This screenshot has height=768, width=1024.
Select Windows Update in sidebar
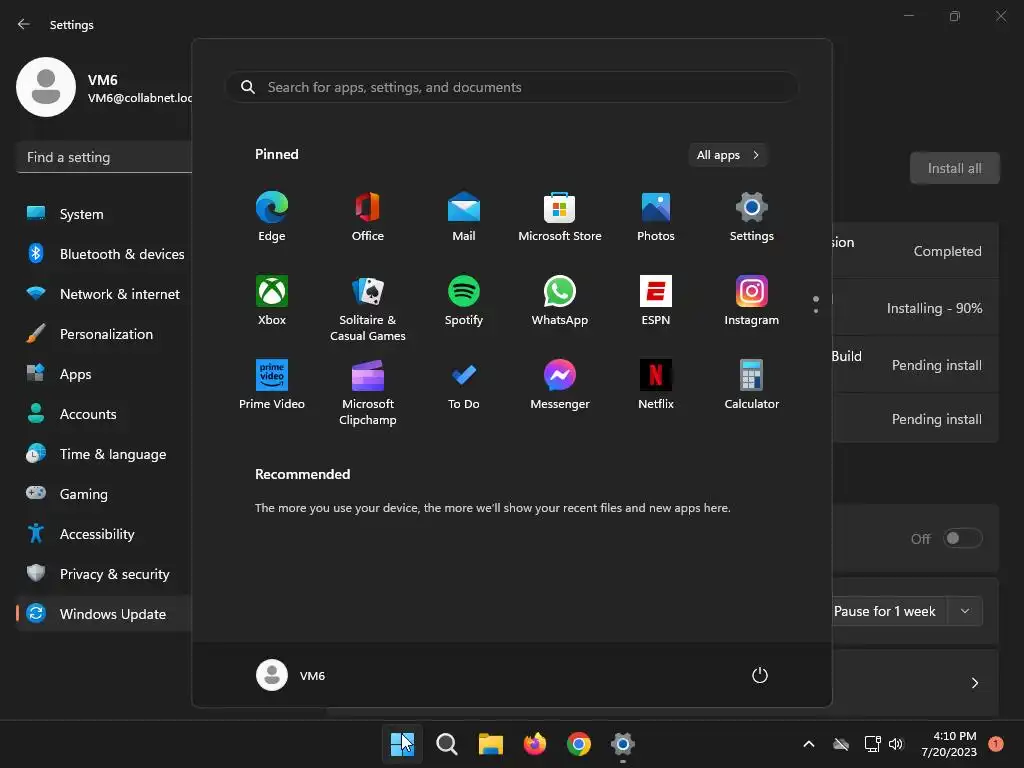(x=104, y=614)
